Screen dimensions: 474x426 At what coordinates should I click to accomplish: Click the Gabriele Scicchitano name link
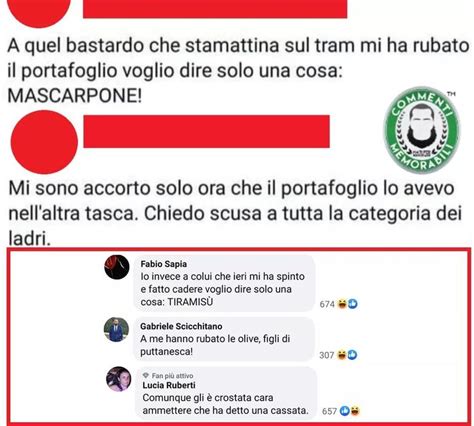[181, 326]
